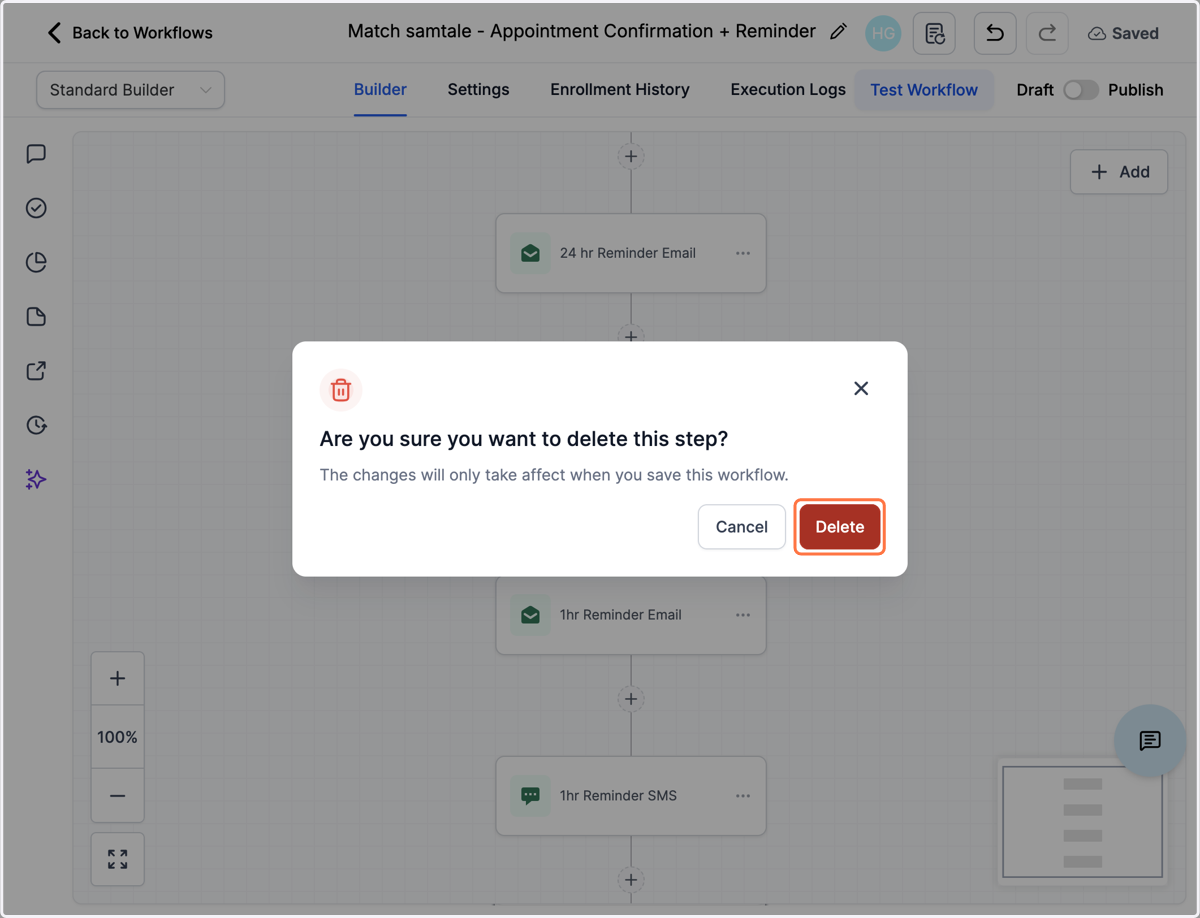Undo the last change
Image resolution: width=1200 pixels, height=918 pixels.
994,33
